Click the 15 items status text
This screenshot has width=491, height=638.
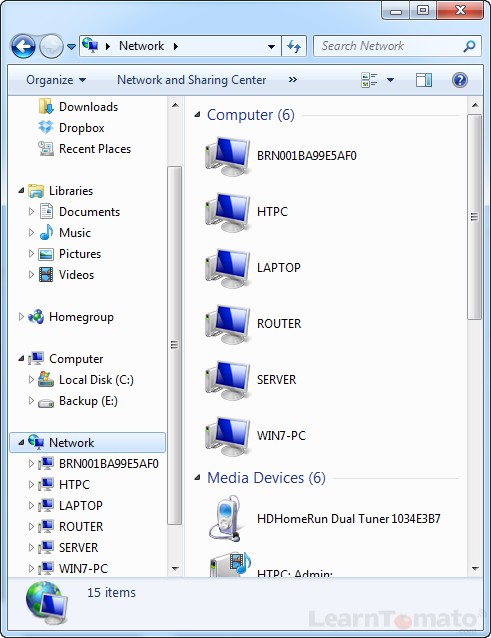pos(111,592)
